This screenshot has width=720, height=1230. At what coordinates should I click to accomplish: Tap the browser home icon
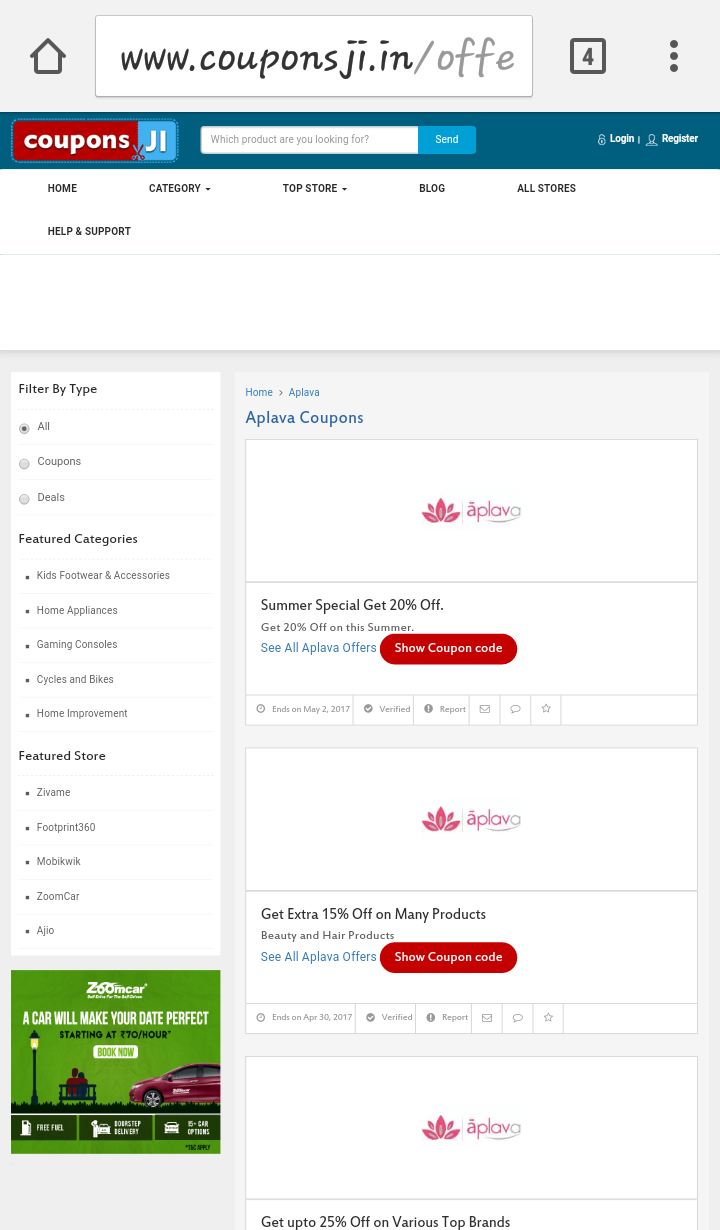click(48, 56)
